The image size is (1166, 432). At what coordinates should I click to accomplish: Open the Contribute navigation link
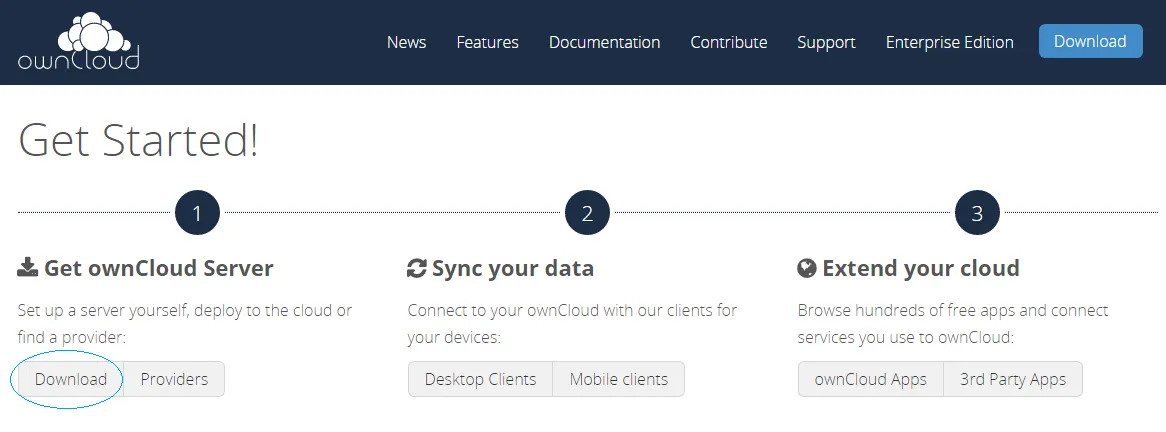coord(729,42)
